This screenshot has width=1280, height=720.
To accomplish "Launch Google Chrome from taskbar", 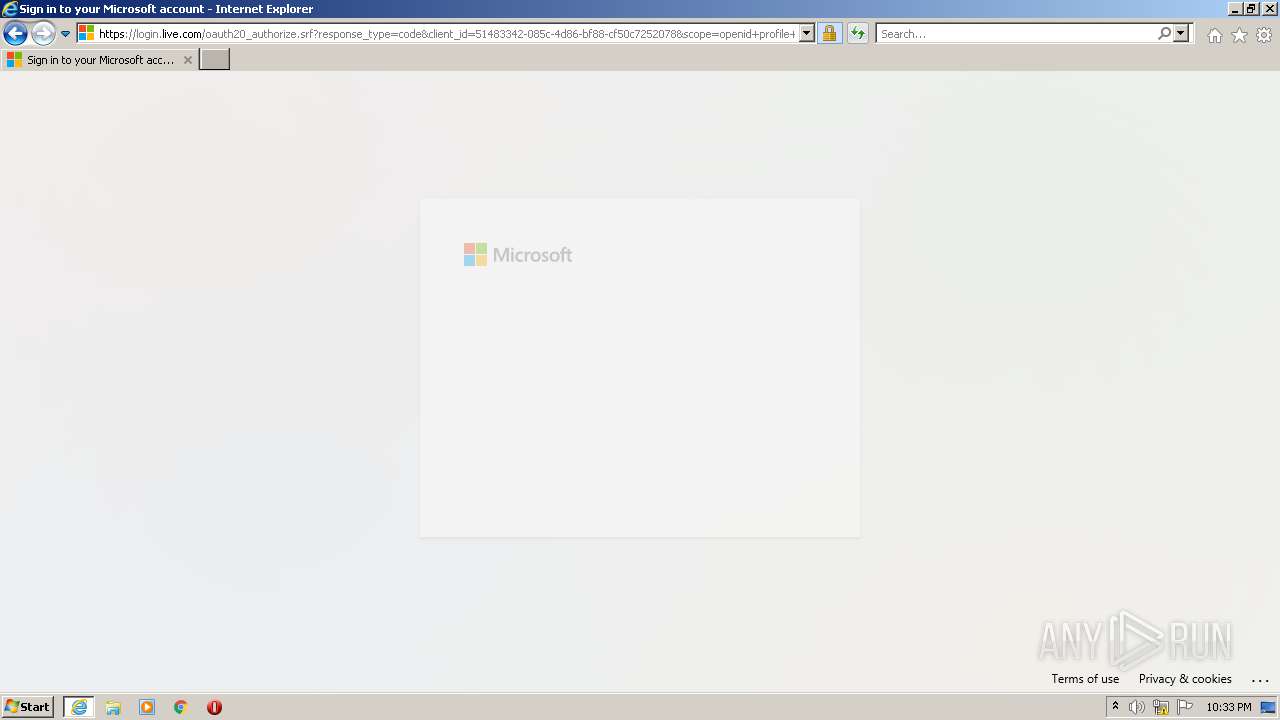I will coord(181,707).
